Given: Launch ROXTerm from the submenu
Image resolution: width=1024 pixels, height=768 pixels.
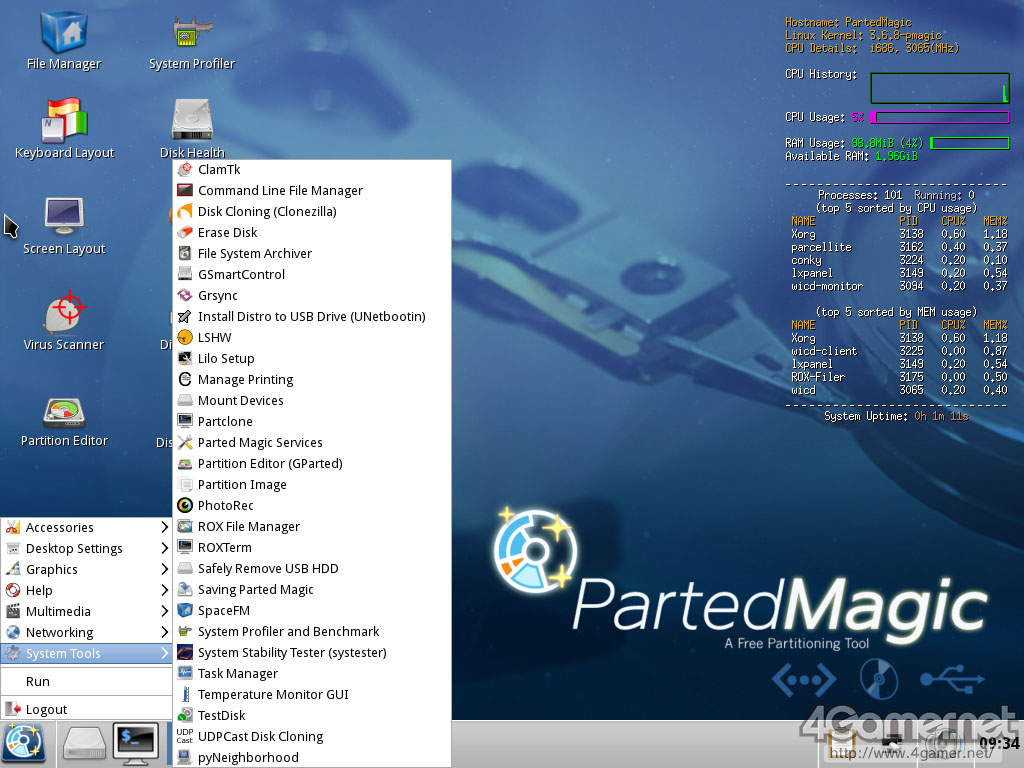Looking at the screenshot, I should (x=312, y=547).
